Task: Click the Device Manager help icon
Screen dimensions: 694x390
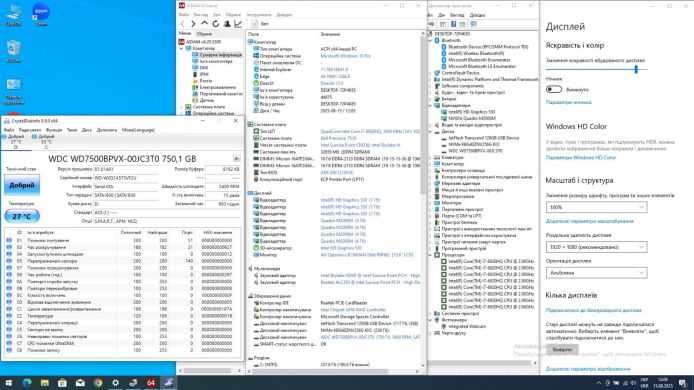Action: (453, 24)
